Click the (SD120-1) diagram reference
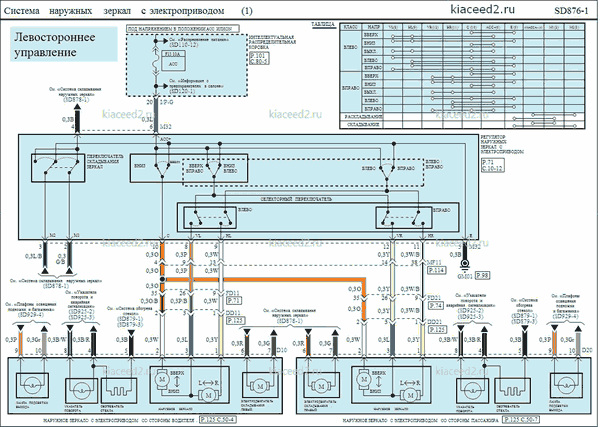 click(x=182, y=91)
